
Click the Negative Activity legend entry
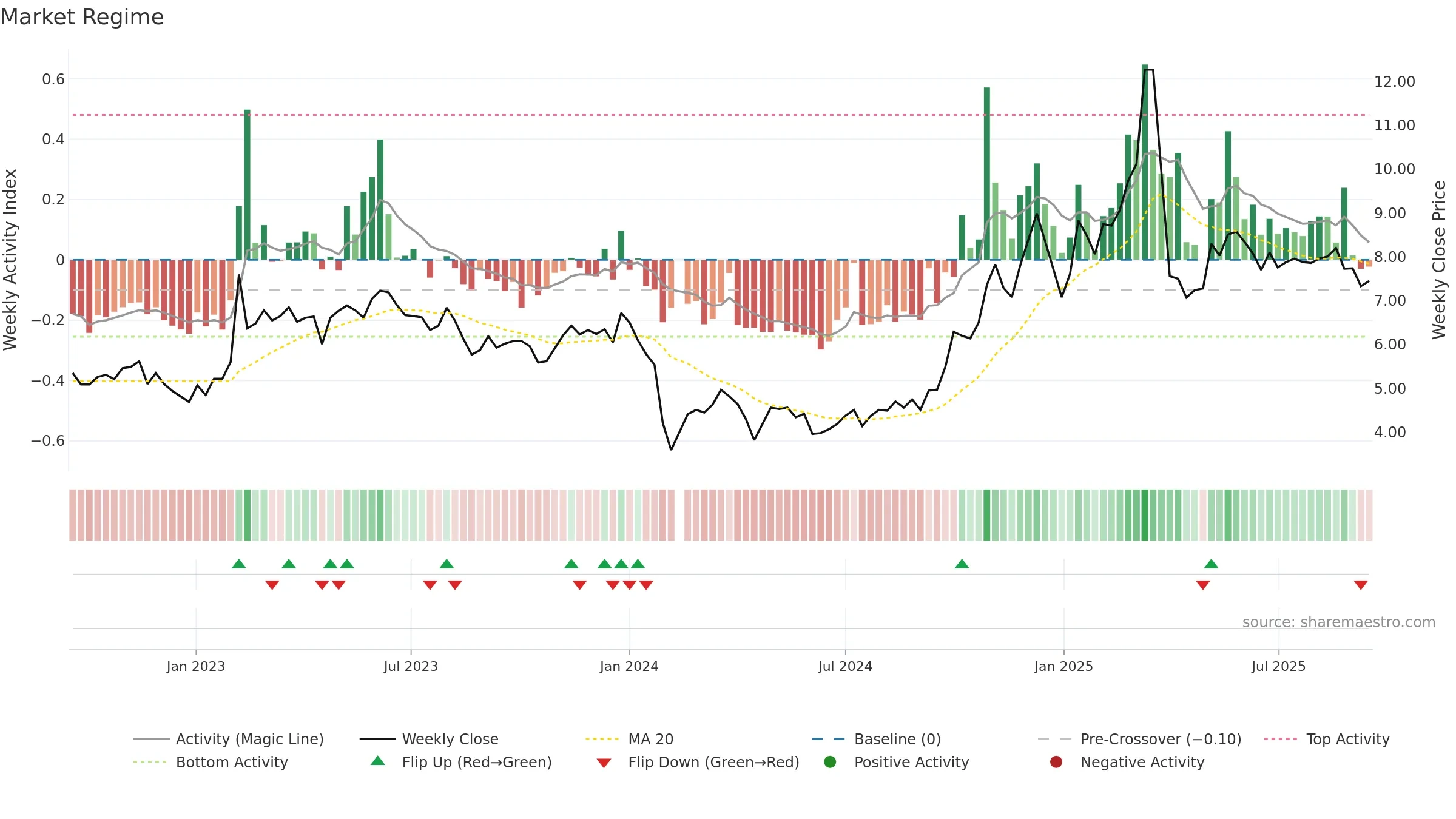1127,762
